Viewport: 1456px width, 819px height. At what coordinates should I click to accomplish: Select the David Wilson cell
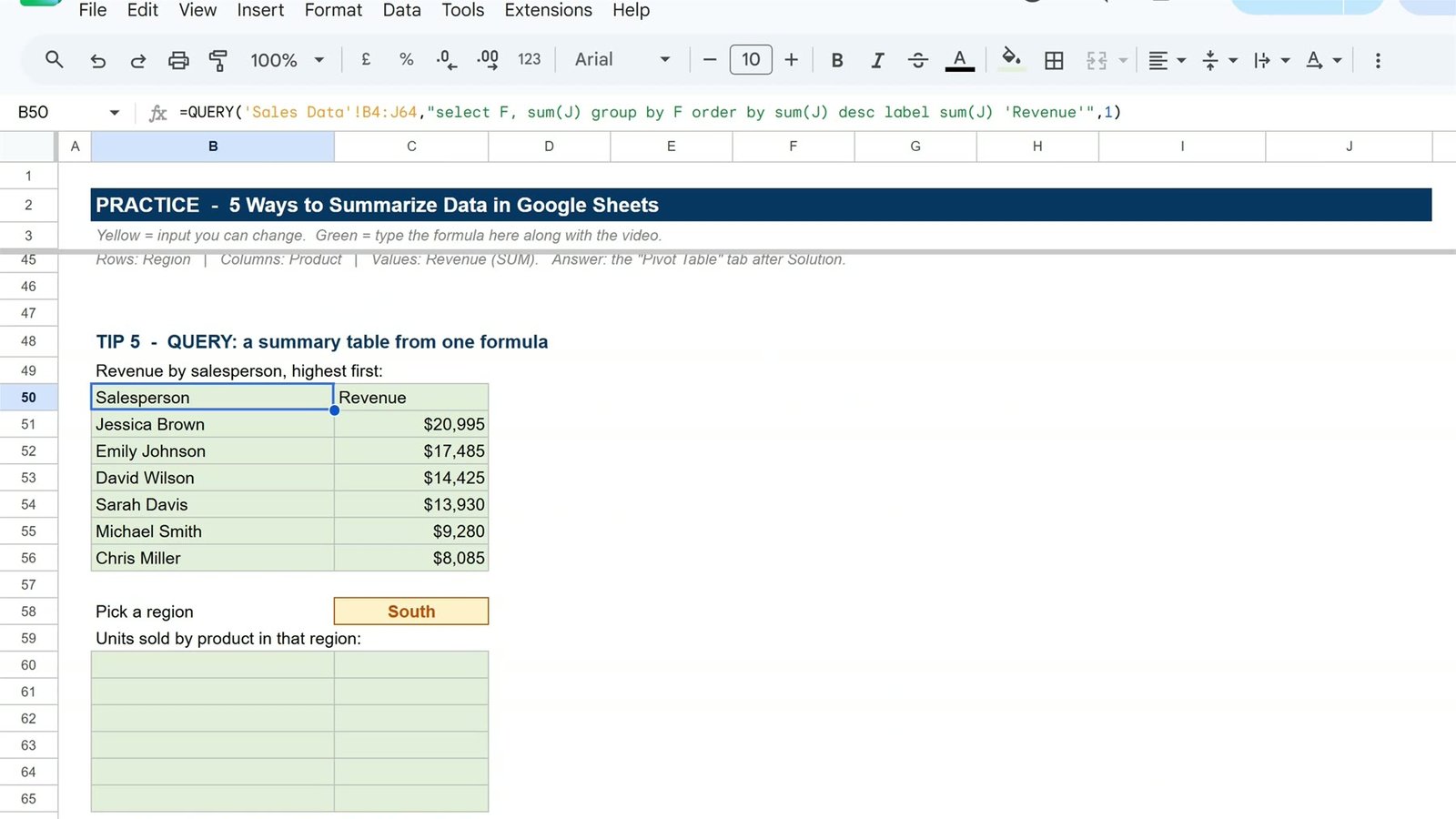(x=212, y=478)
